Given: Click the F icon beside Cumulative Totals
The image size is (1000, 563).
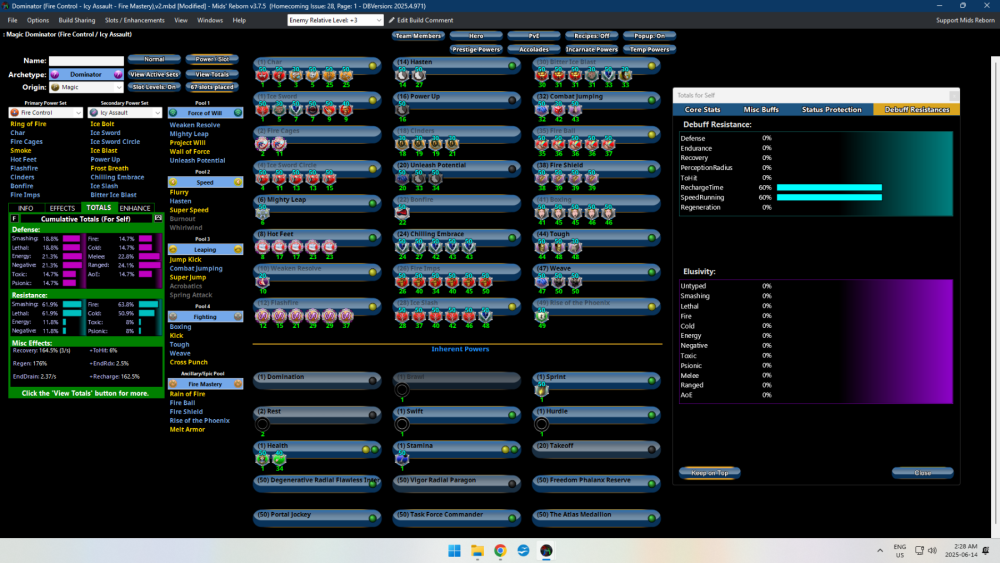Looking at the screenshot, I should coord(14,219).
